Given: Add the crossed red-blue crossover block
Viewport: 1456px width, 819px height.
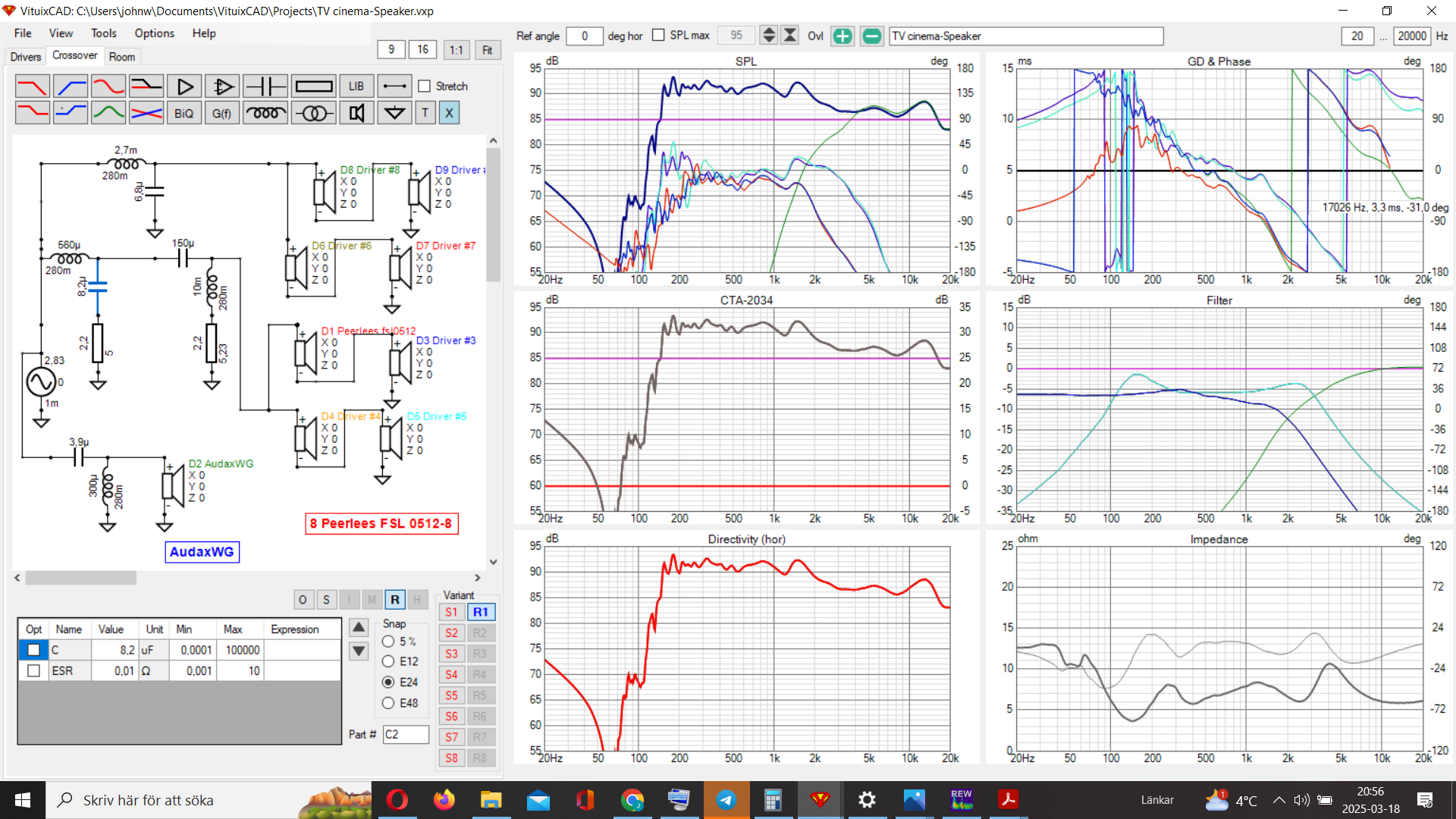Looking at the screenshot, I should pyautogui.click(x=146, y=113).
